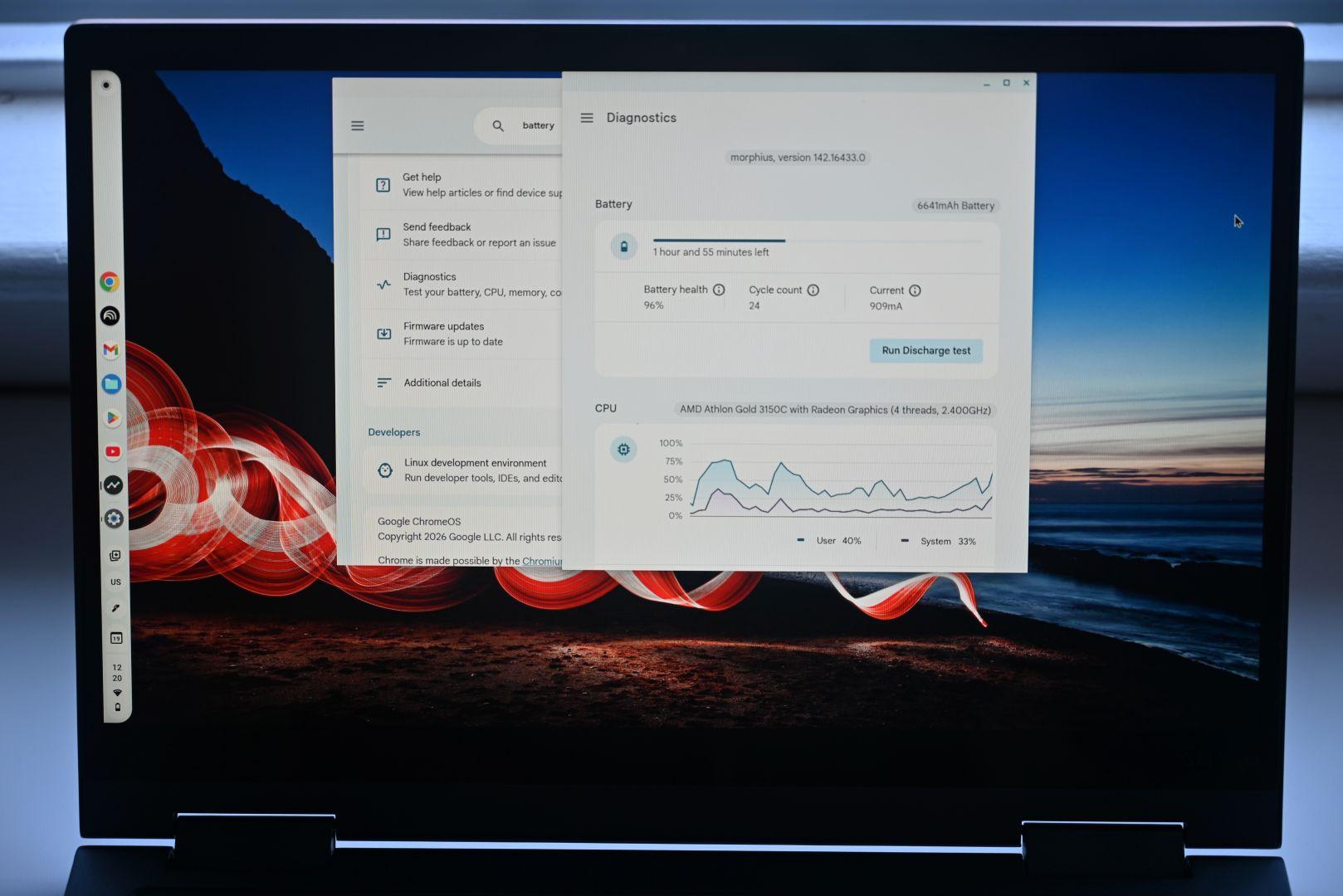Show info for Battery health
Screen dimensions: 1343x896
coord(719,290)
